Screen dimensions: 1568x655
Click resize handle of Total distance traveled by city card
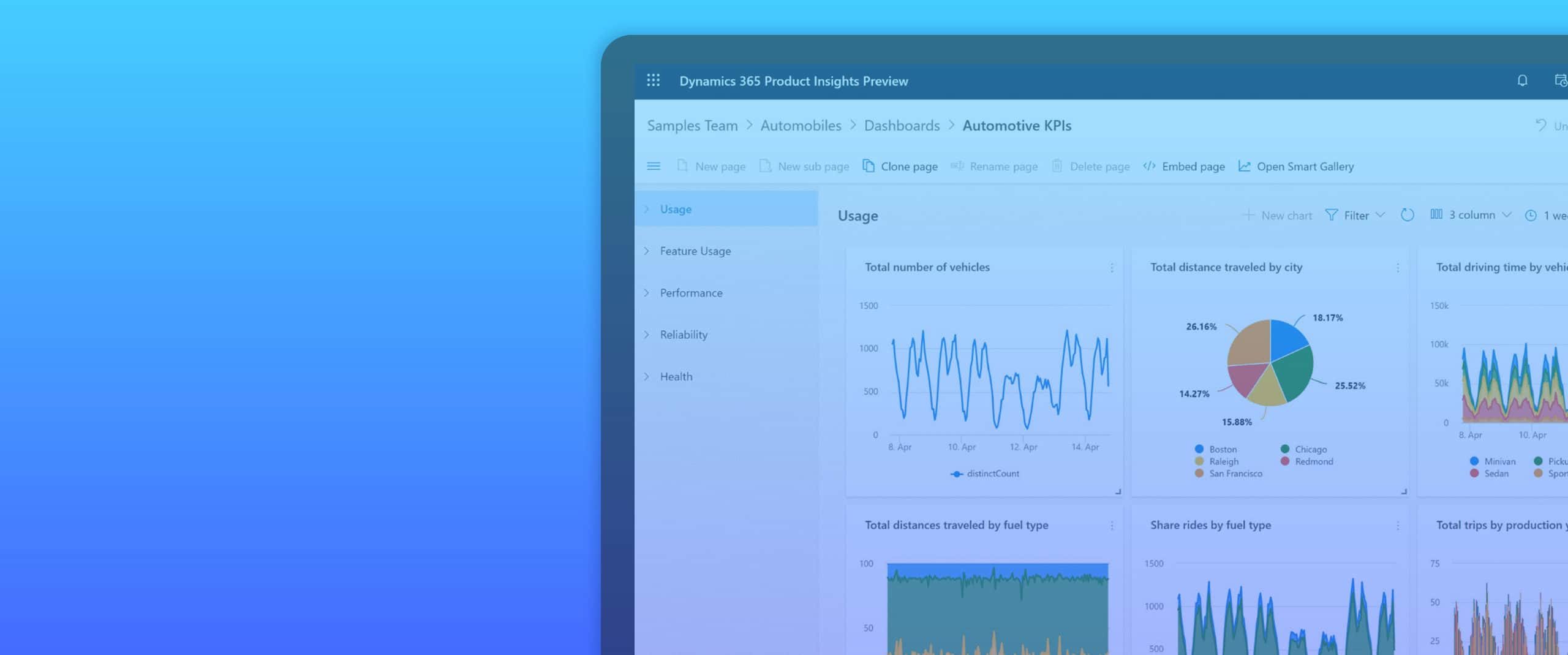point(1404,491)
